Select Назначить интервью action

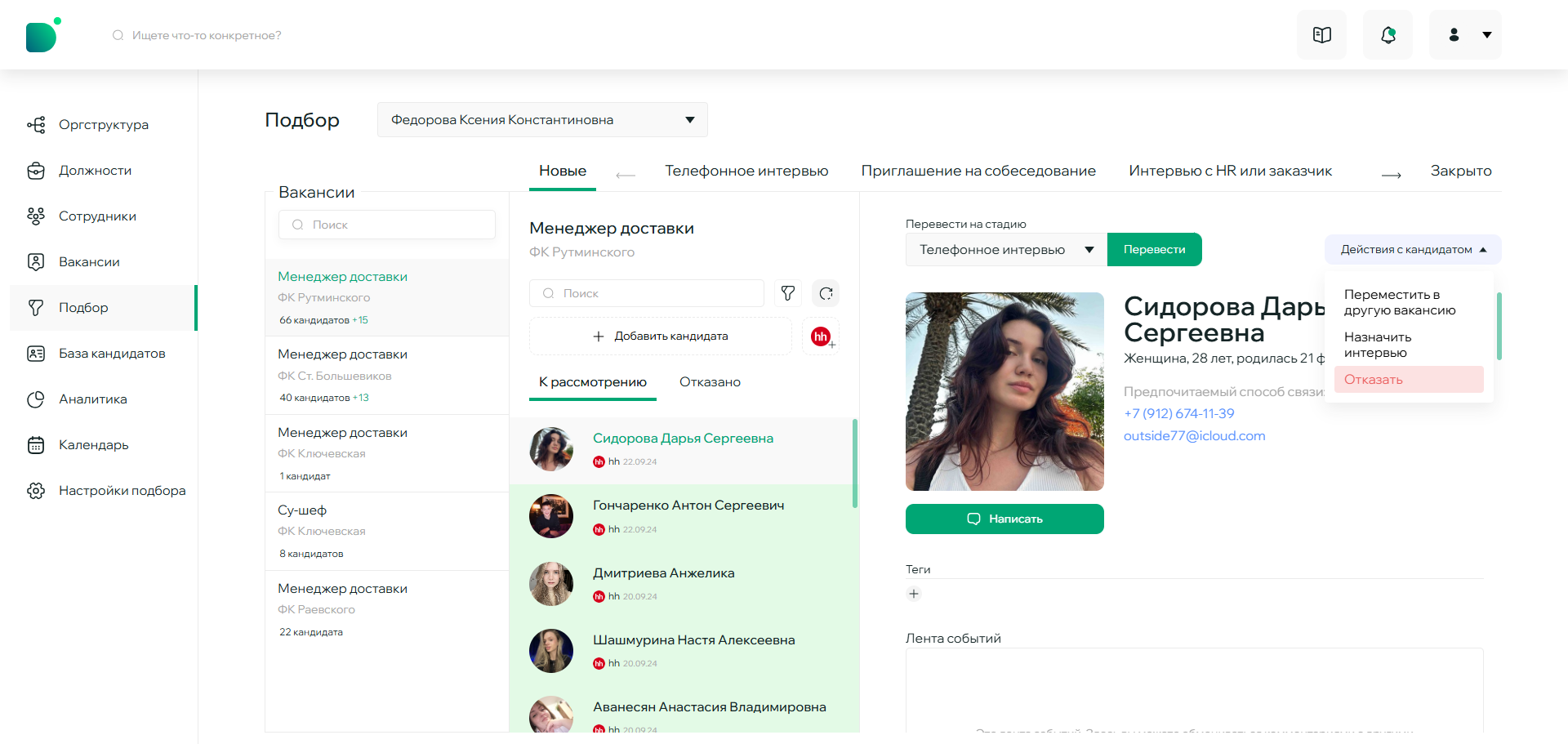[1409, 345]
